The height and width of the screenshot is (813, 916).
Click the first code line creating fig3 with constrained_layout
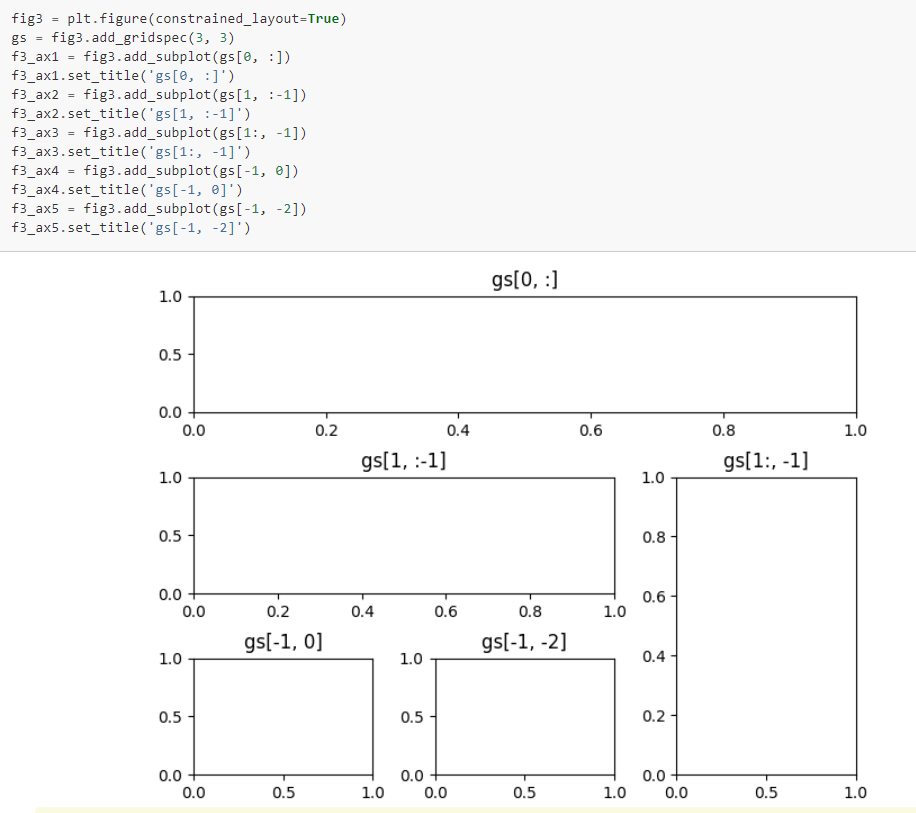point(179,19)
